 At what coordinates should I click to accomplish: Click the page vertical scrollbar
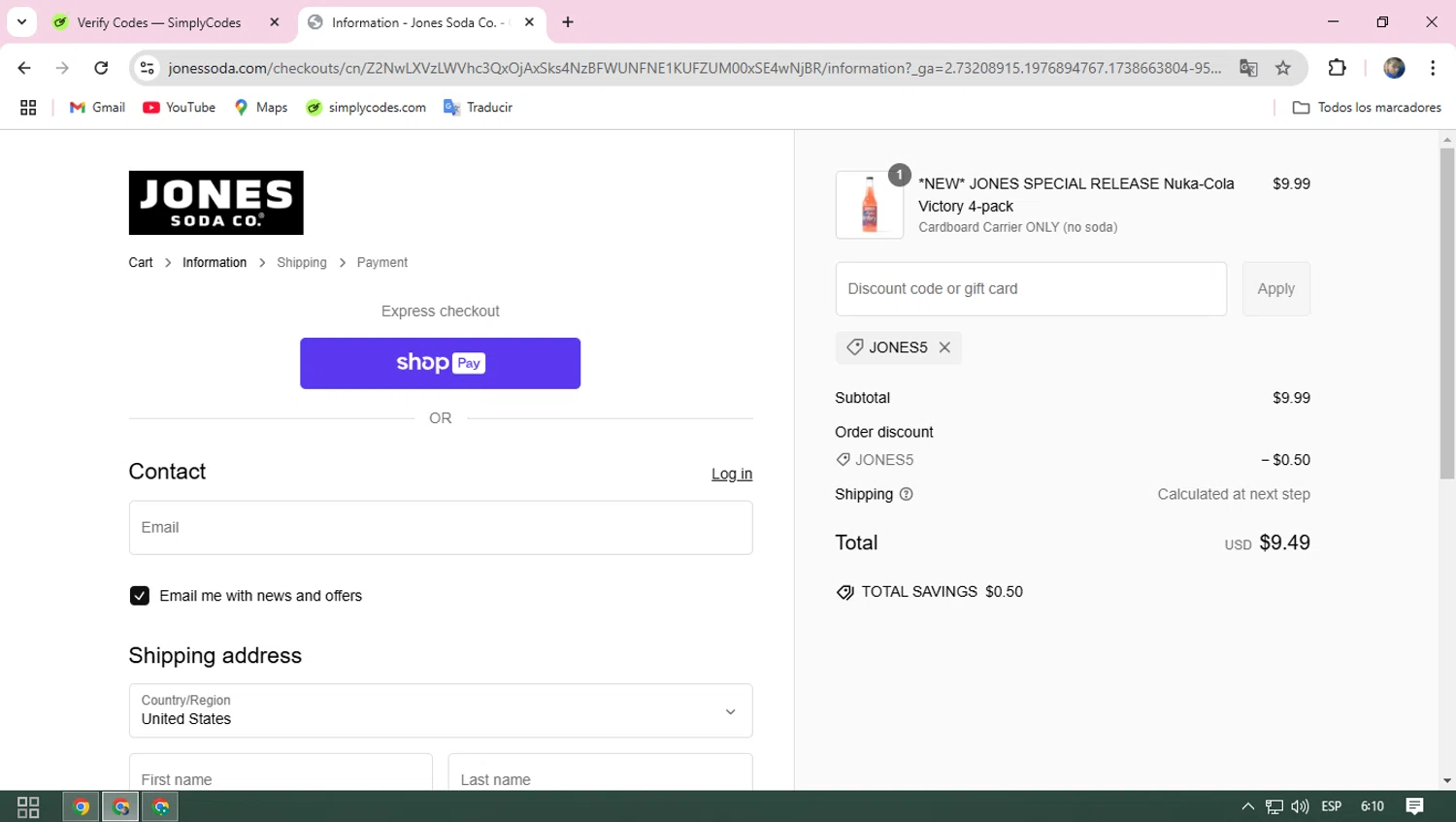(x=1447, y=313)
